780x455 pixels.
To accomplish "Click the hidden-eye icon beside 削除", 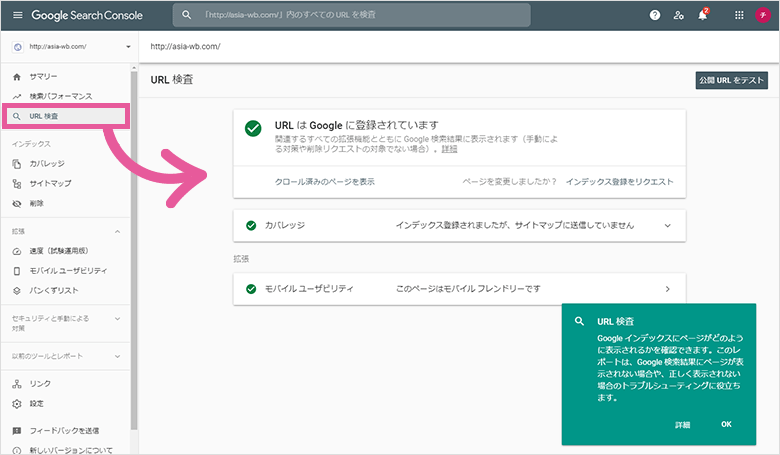I will (x=17, y=203).
